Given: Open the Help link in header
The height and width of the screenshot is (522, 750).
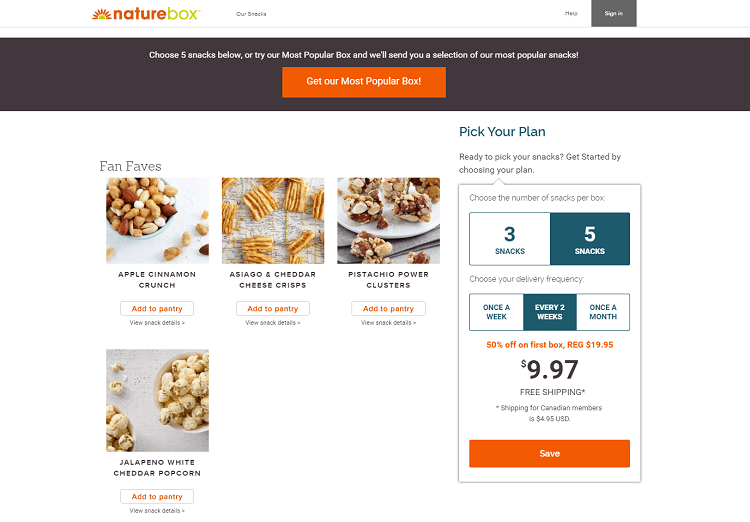Looking at the screenshot, I should coord(571,13).
